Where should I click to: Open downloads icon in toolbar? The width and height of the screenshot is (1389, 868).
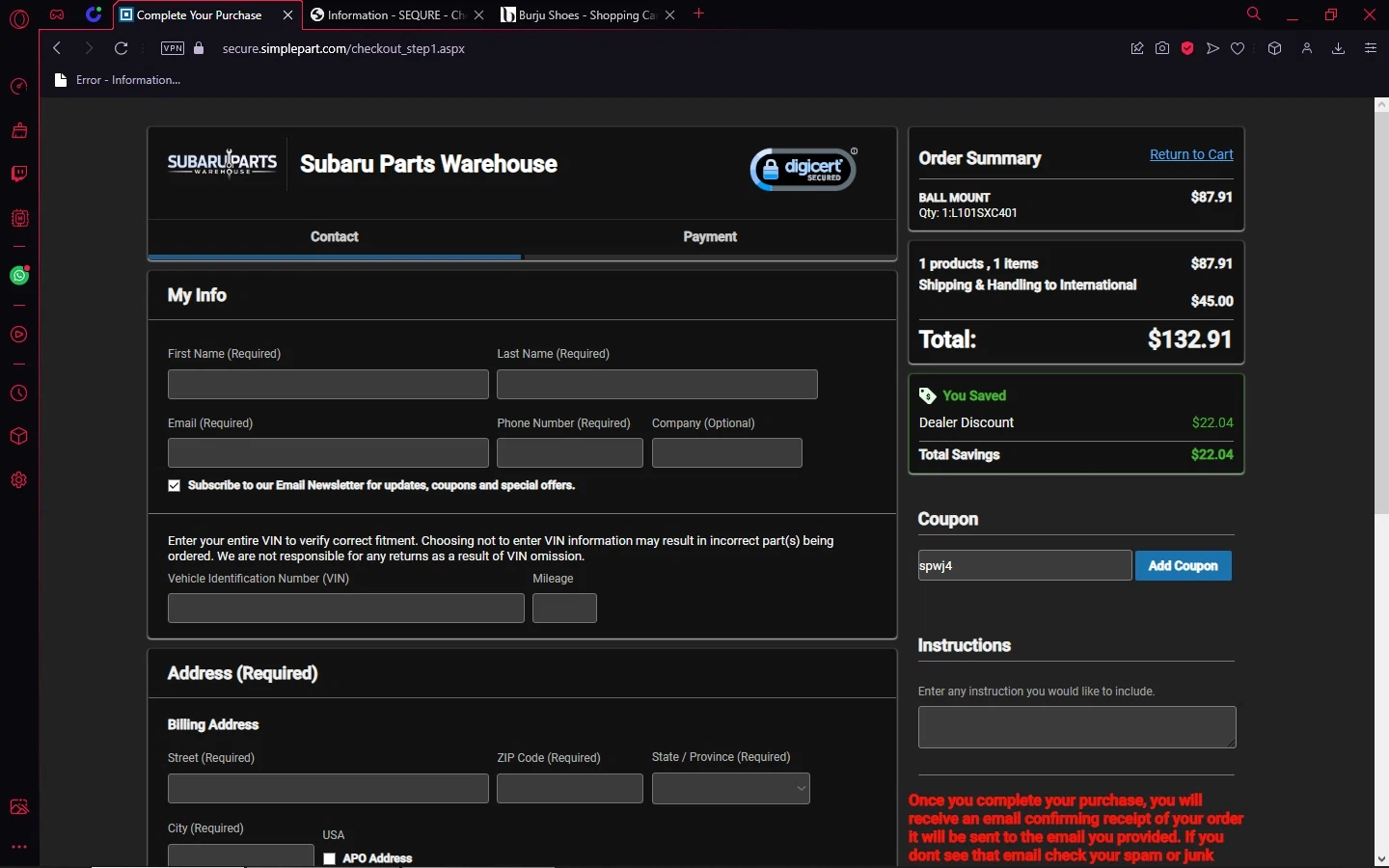(x=1338, y=48)
